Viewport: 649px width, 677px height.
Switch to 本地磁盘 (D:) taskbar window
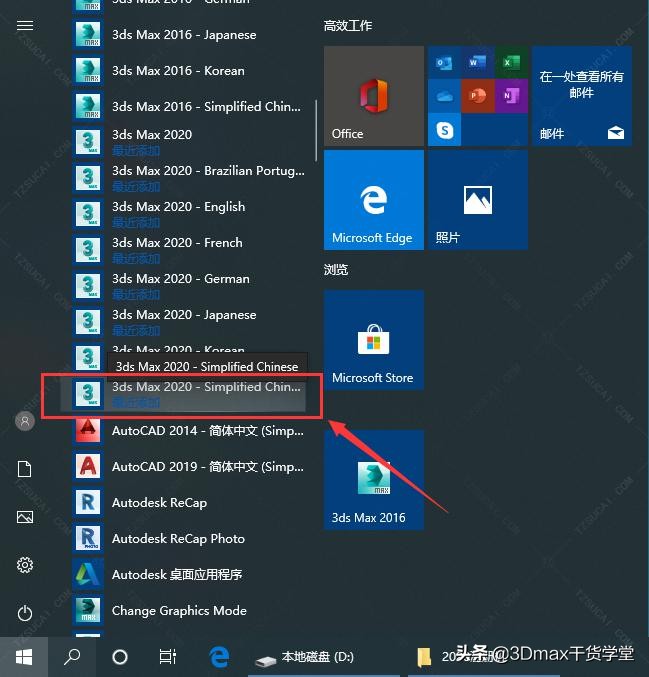324,657
